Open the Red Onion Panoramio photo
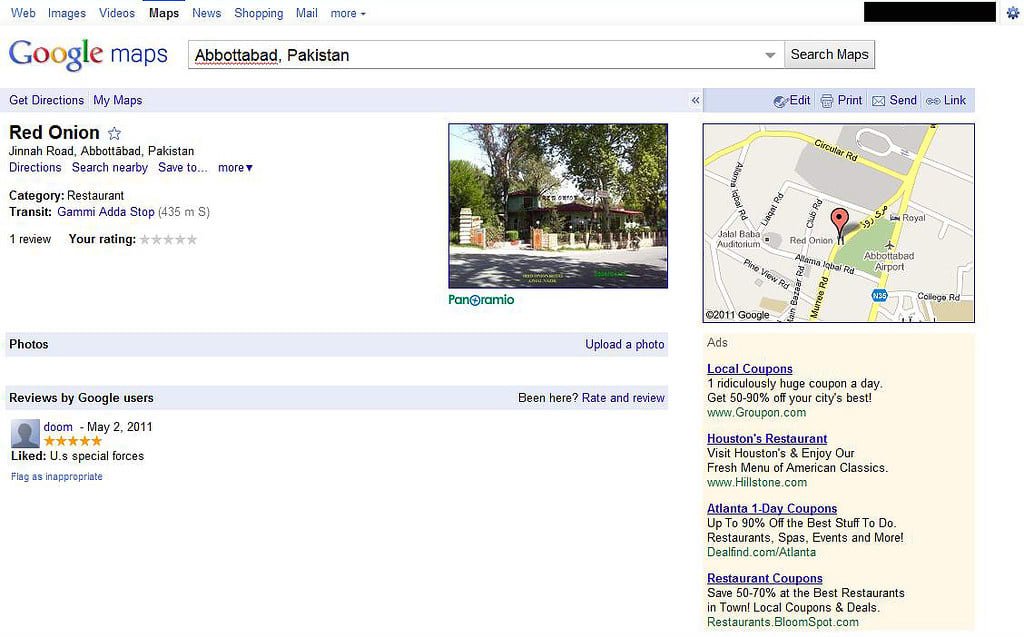This screenshot has height=637, width=1024. coord(558,206)
